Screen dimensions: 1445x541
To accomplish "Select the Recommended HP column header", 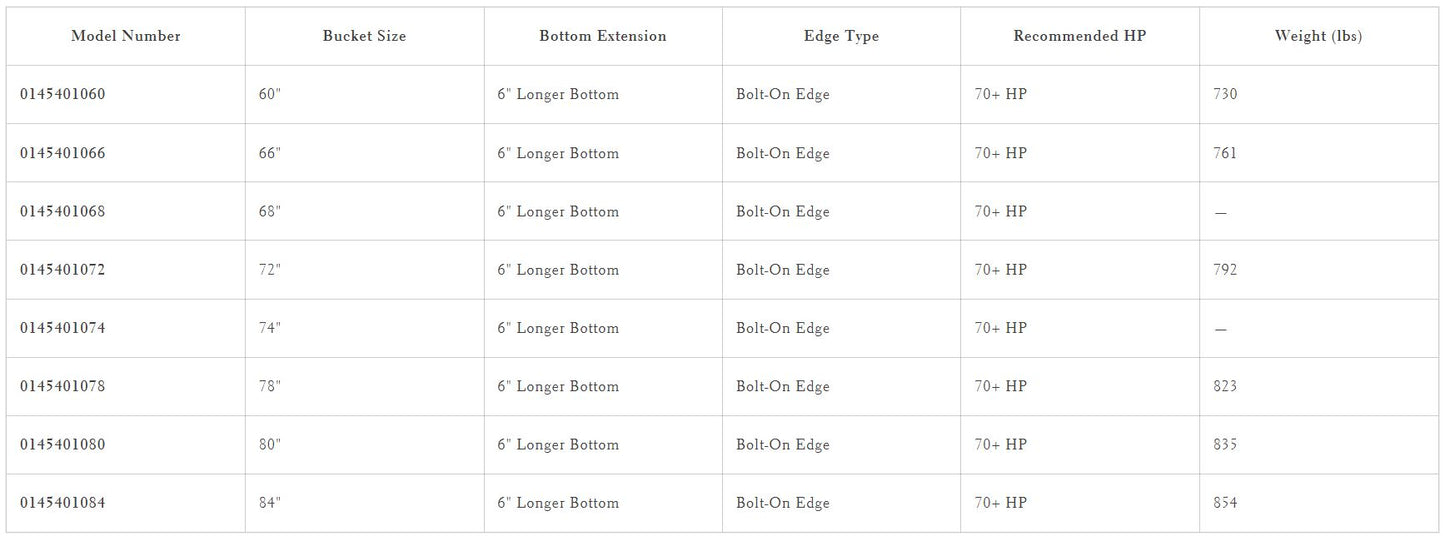I will (x=1079, y=36).
